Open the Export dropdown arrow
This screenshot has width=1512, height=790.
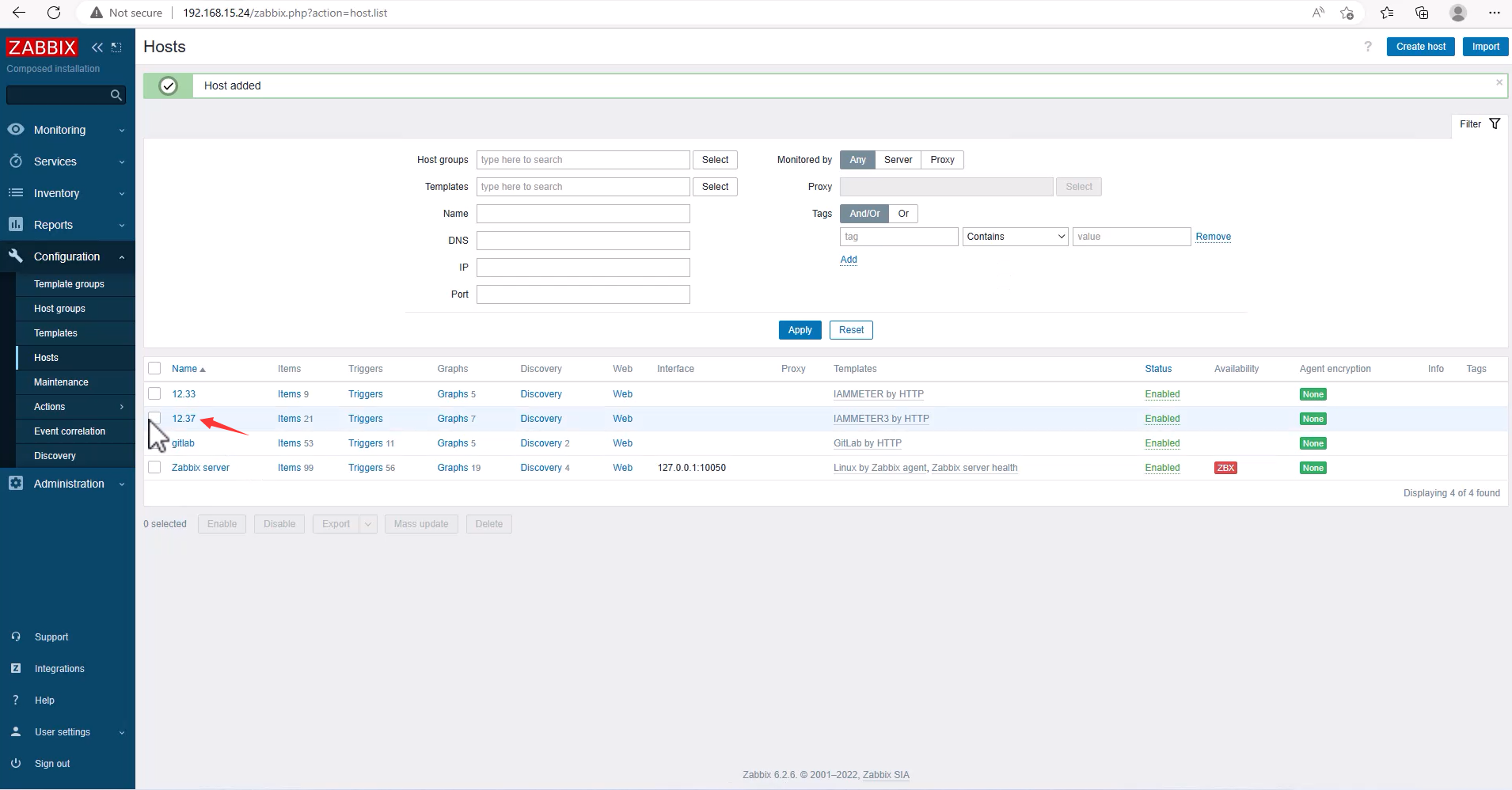click(x=368, y=524)
